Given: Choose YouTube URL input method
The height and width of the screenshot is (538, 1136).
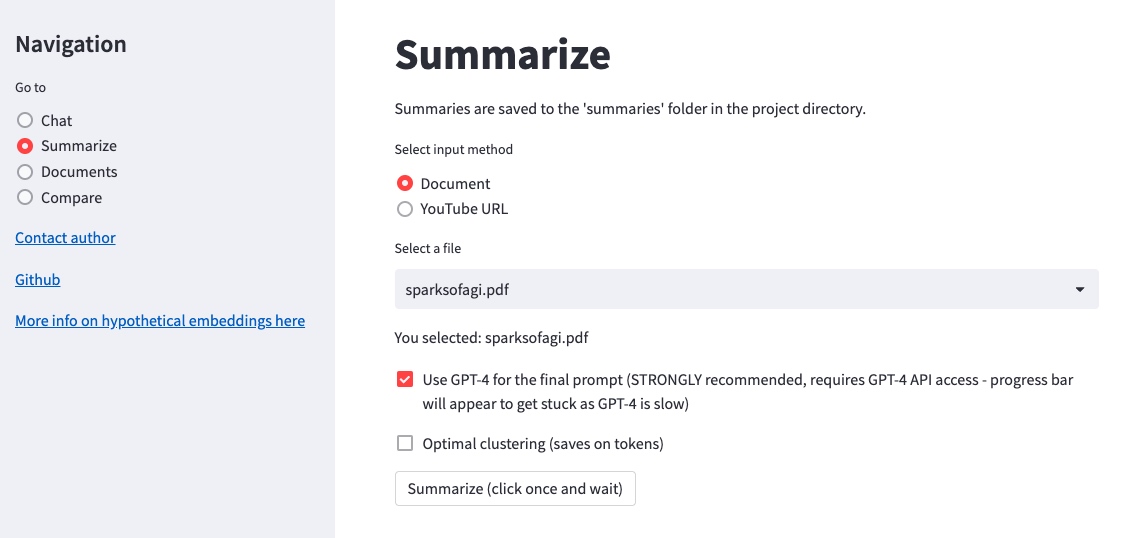Looking at the screenshot, I should point(405,209).
